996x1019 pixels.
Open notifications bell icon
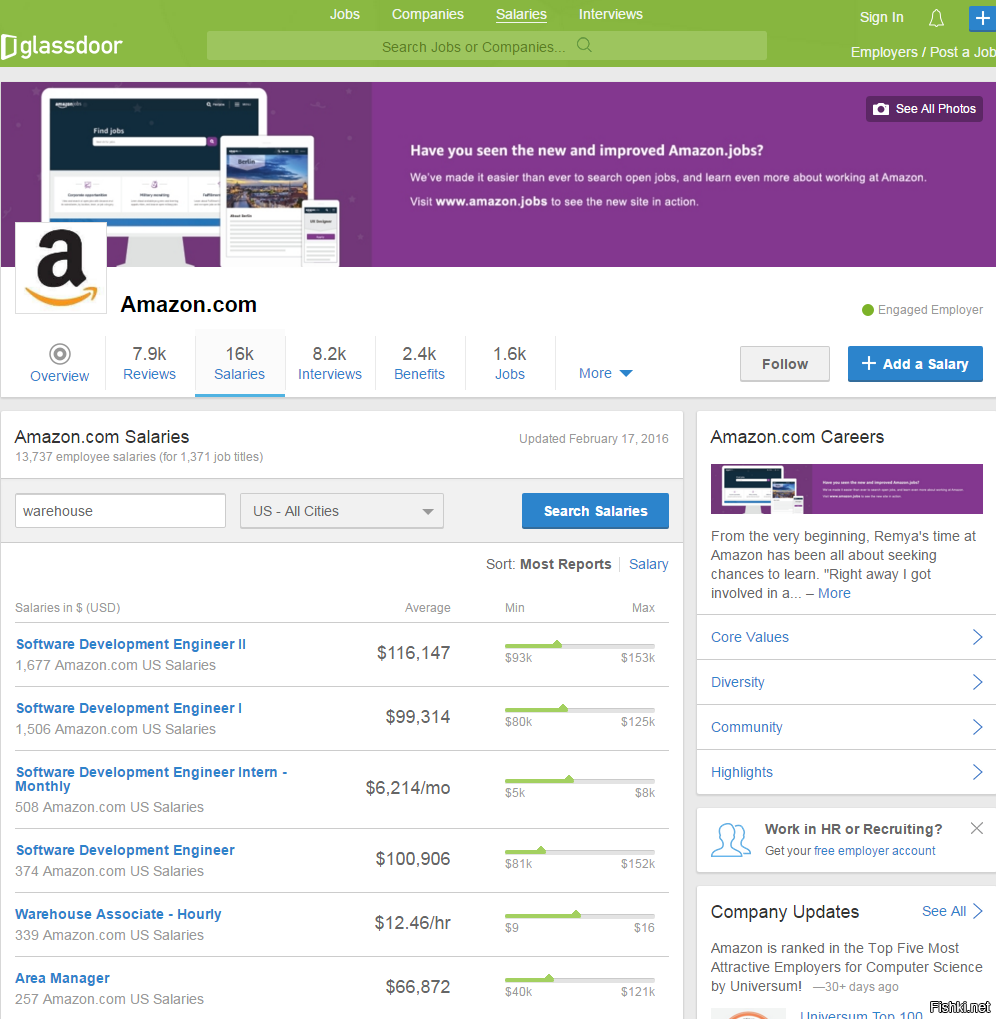[936, 18]
